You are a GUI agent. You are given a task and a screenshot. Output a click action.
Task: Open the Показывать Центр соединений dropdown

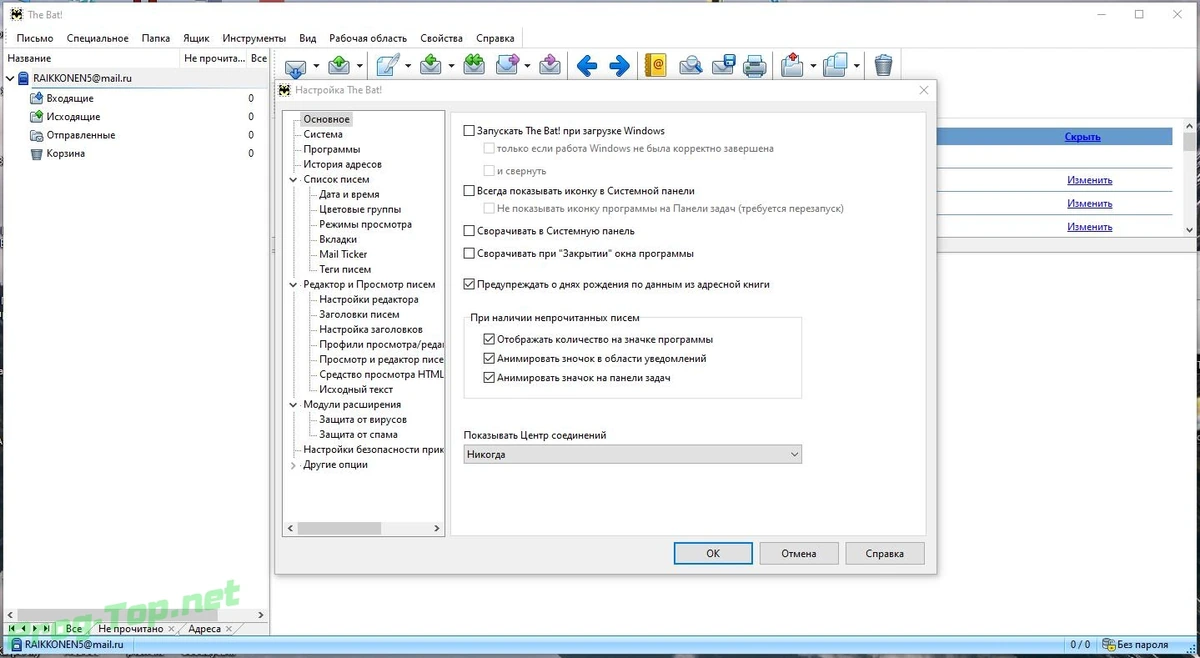coord(633,454)
